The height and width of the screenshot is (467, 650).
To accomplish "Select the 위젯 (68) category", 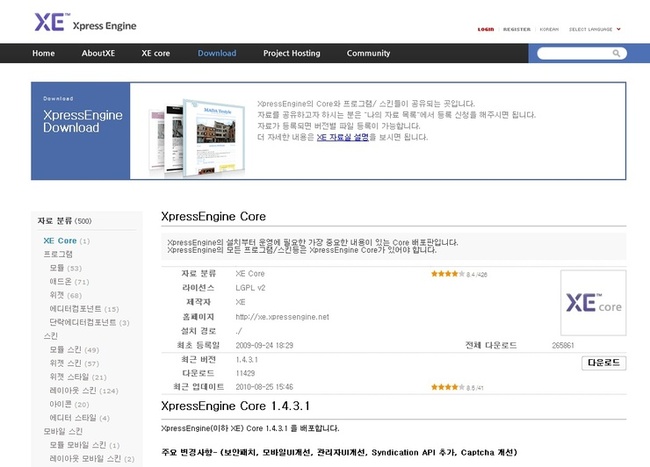I will click(x=65, y=295).
